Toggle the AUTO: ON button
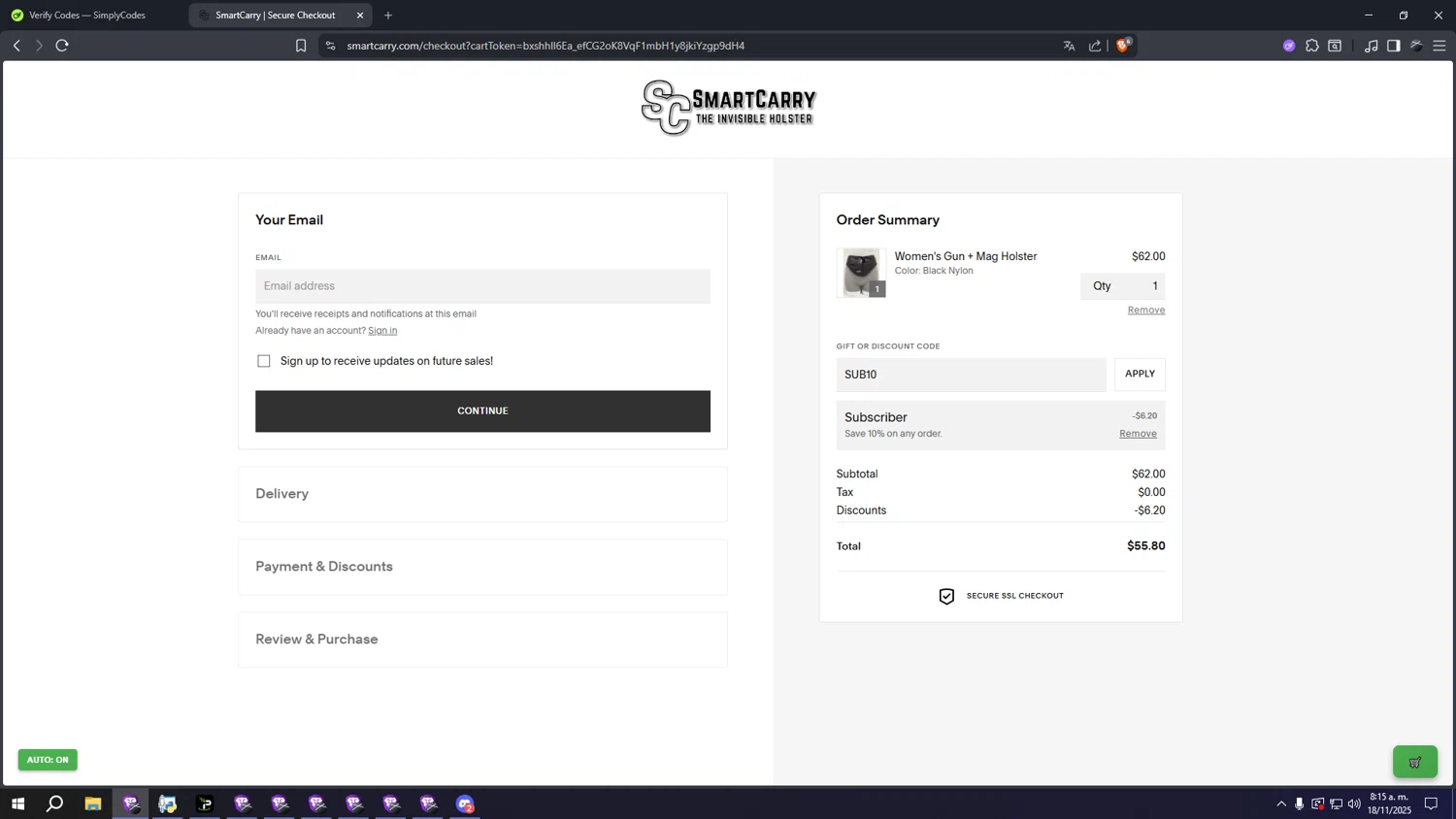Viewport: 1456px width, 819px height. pyautogui.click(x=48, y=760)
